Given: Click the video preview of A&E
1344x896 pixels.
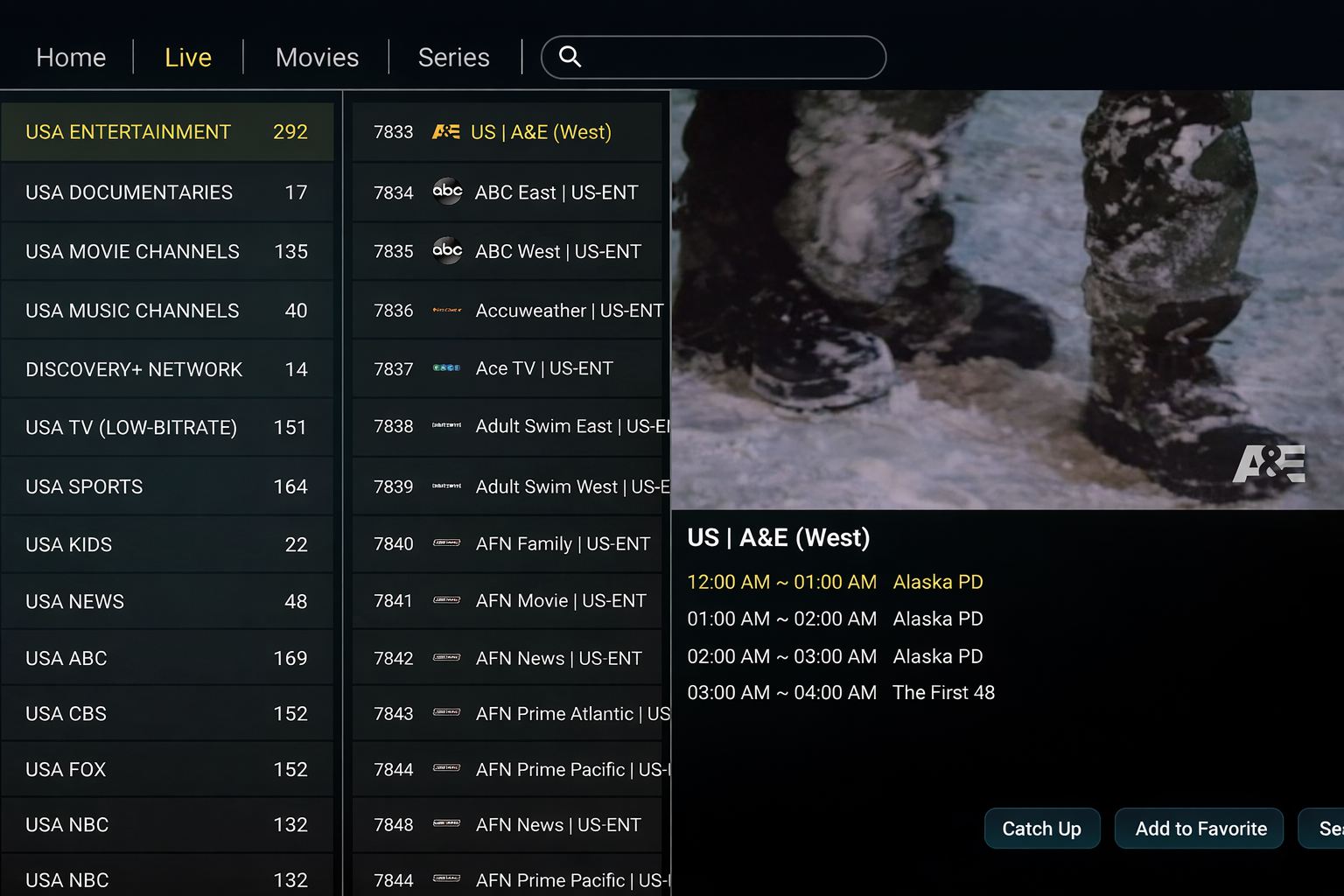Looking at the screenshot, I should 1006,299.
